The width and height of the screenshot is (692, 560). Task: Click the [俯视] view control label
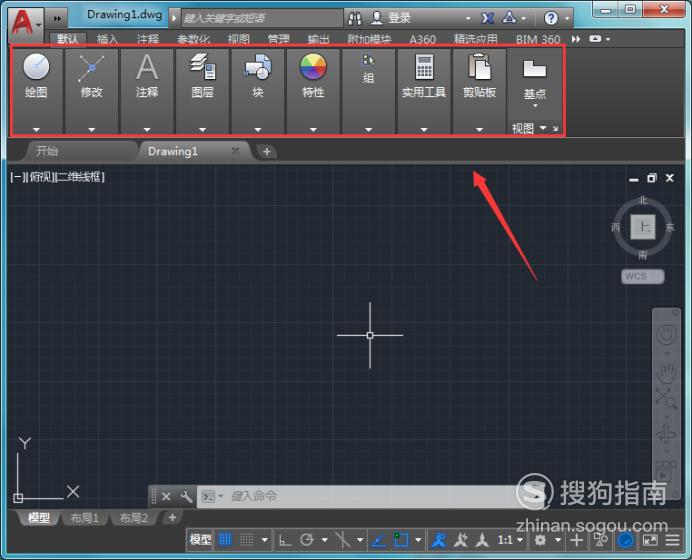click(x=41, y=177)
